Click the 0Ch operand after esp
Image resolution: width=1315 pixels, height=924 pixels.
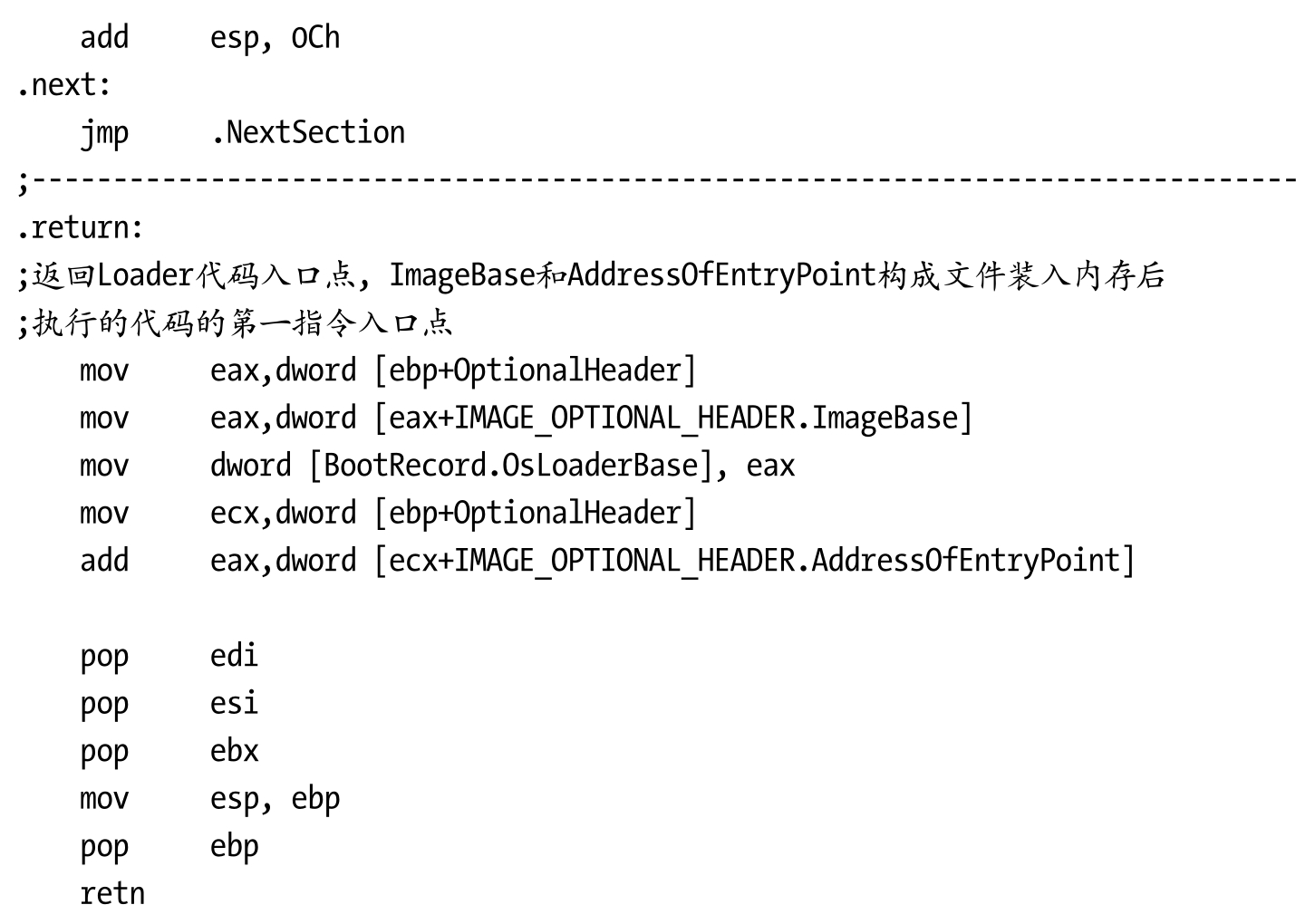(x=315, y=38)
